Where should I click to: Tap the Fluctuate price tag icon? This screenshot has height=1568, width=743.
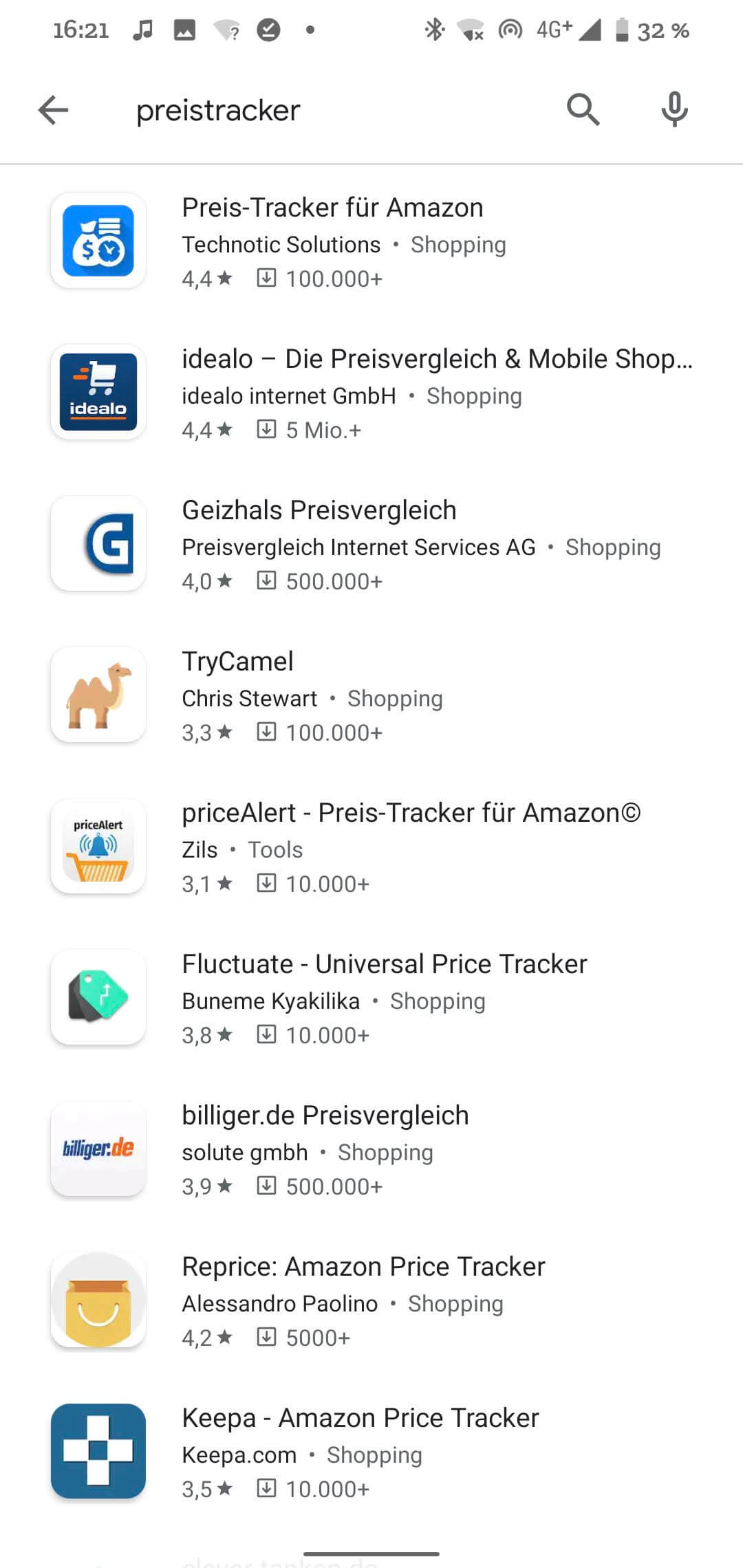click(x=98, y=997)
